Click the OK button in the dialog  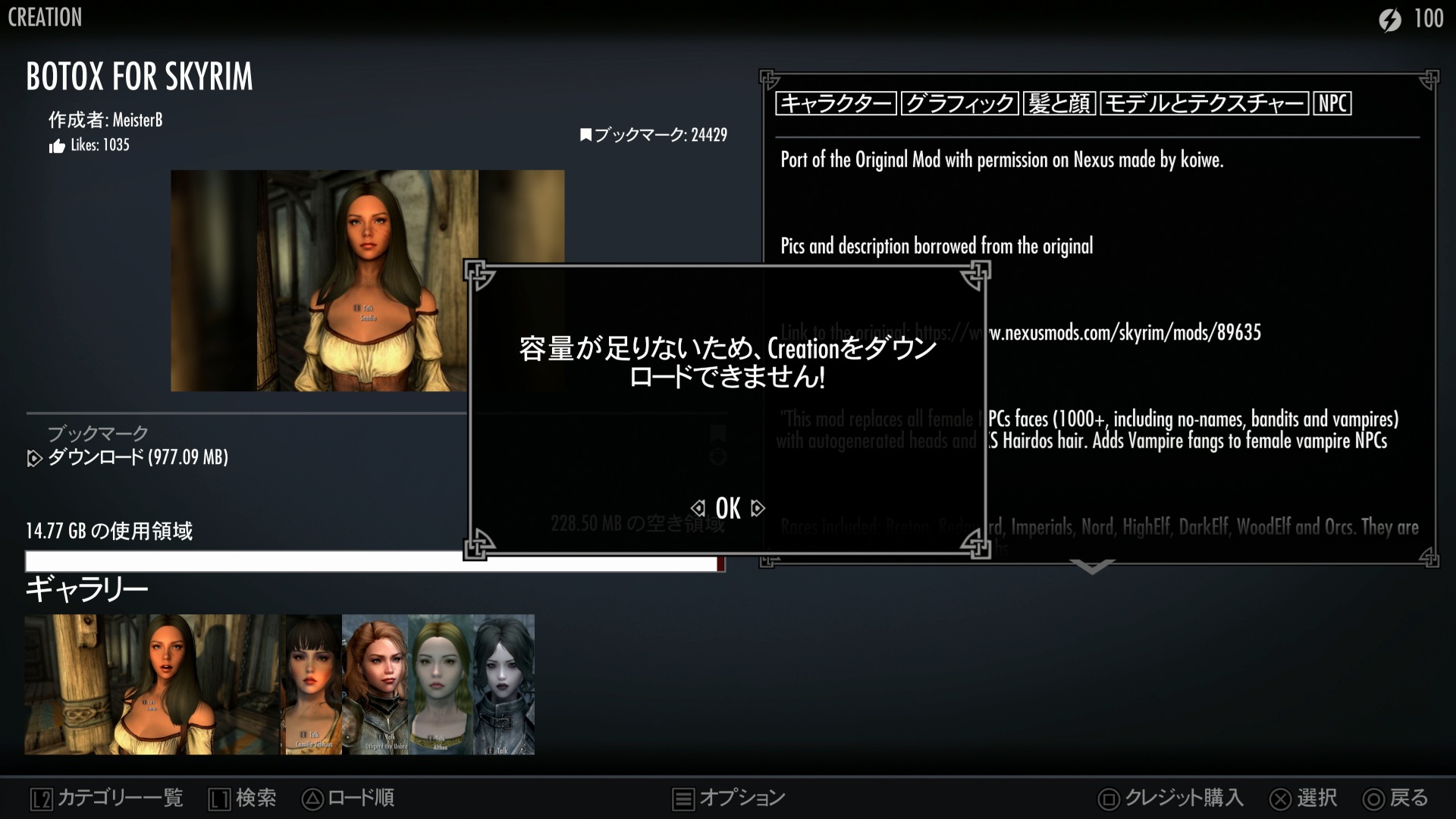point(728,508)
